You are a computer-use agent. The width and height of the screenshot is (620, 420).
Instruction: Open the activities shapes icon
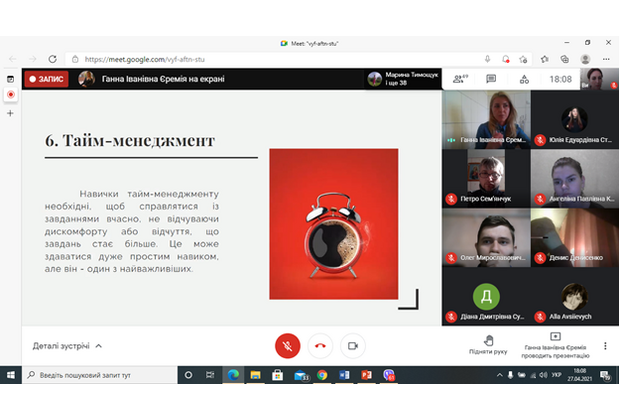pos(524,79)
